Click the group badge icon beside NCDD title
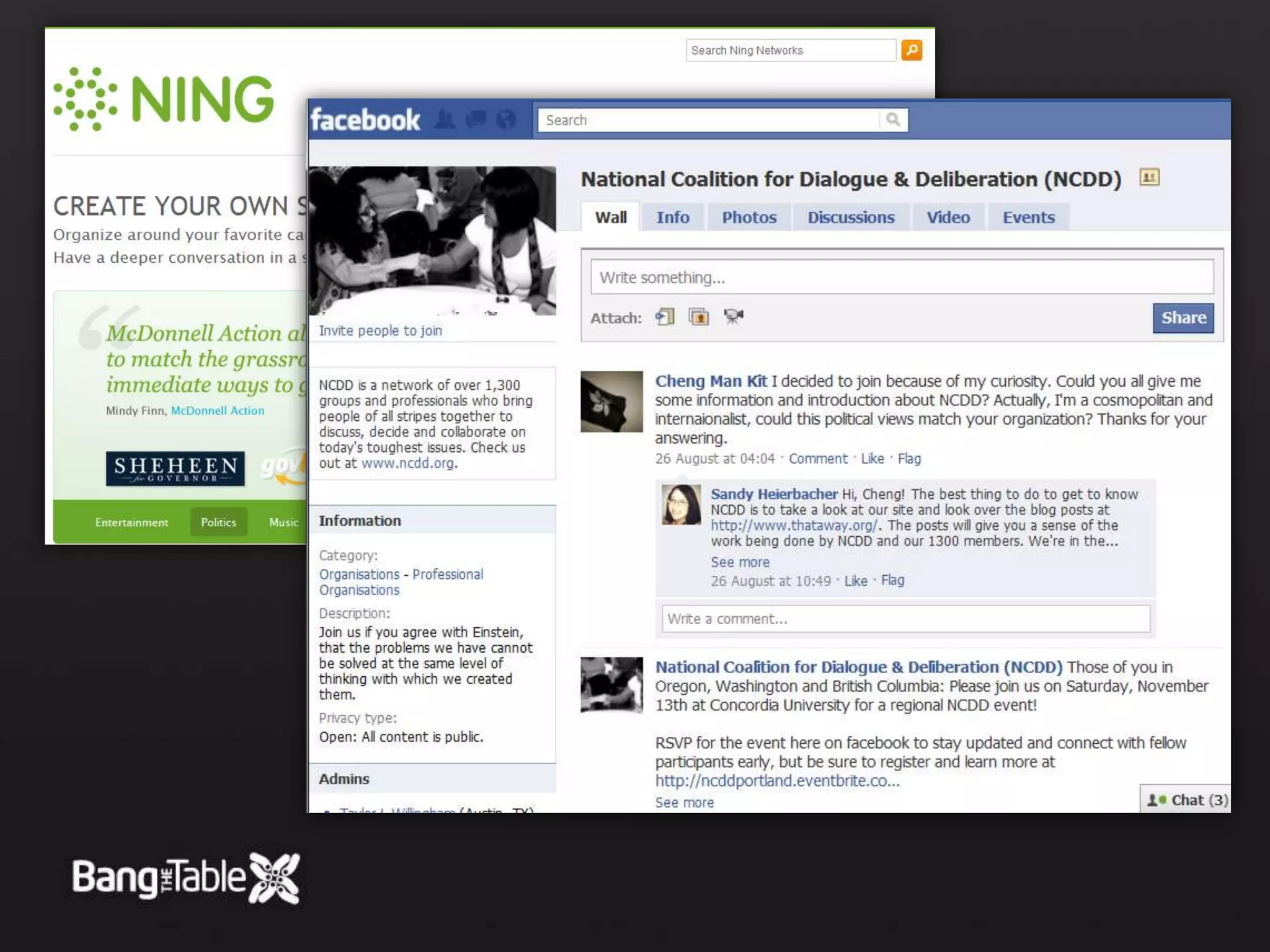 [1149, 178]
